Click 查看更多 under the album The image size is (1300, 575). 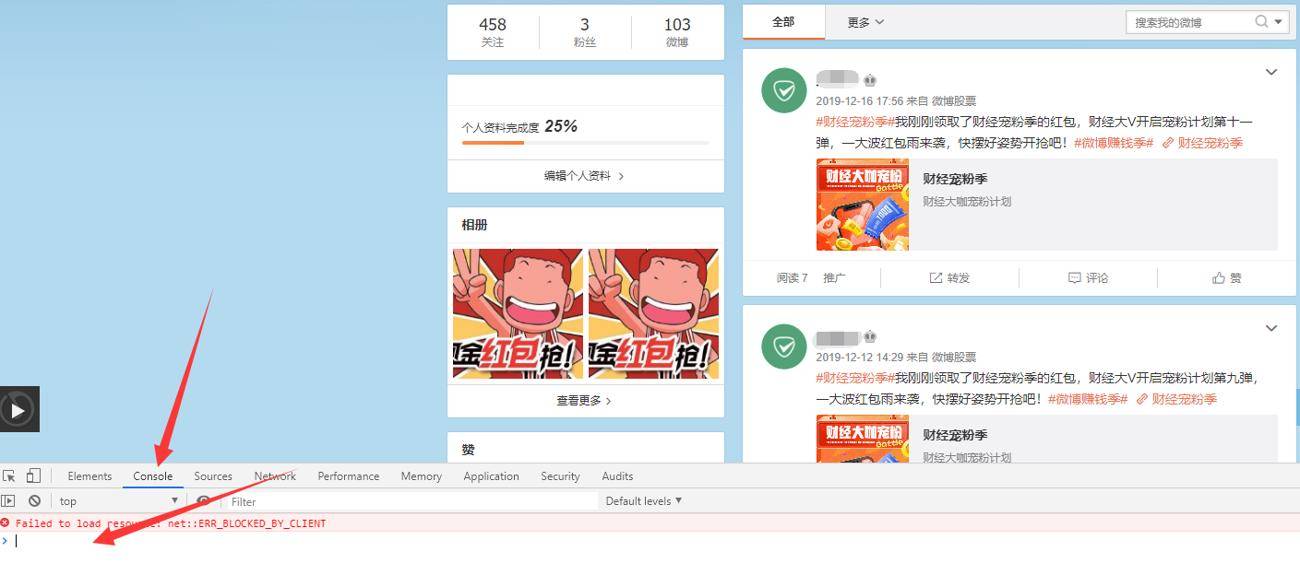click(x=584, y=400)
